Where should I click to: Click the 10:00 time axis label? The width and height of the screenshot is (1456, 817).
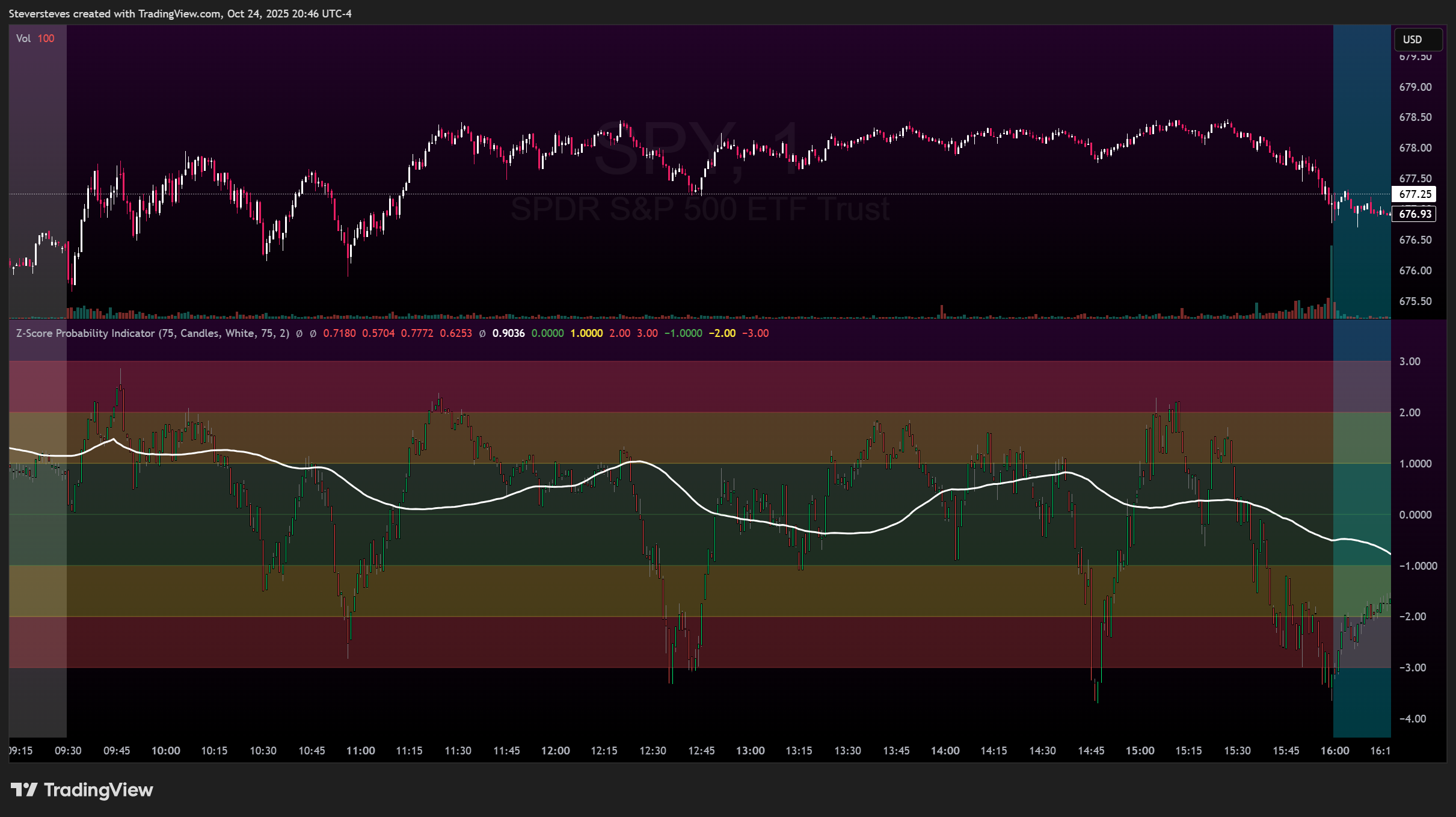pos(166,751)
